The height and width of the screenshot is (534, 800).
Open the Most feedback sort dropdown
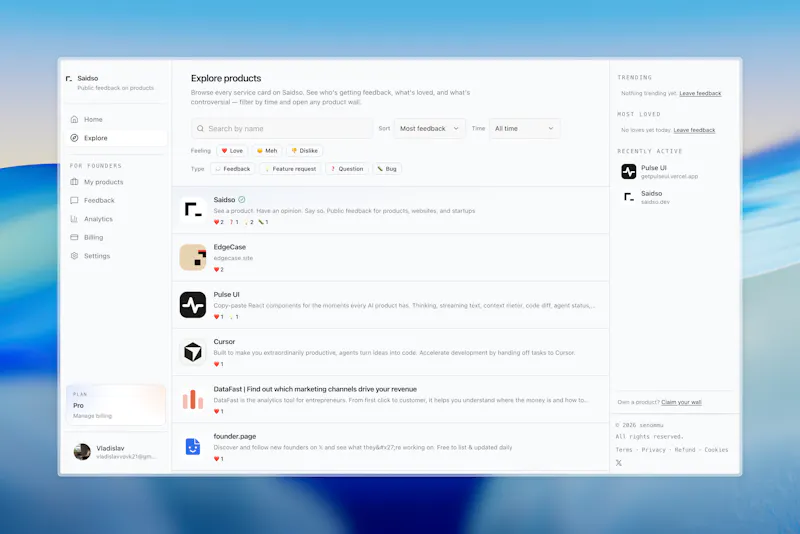[429, 129]
